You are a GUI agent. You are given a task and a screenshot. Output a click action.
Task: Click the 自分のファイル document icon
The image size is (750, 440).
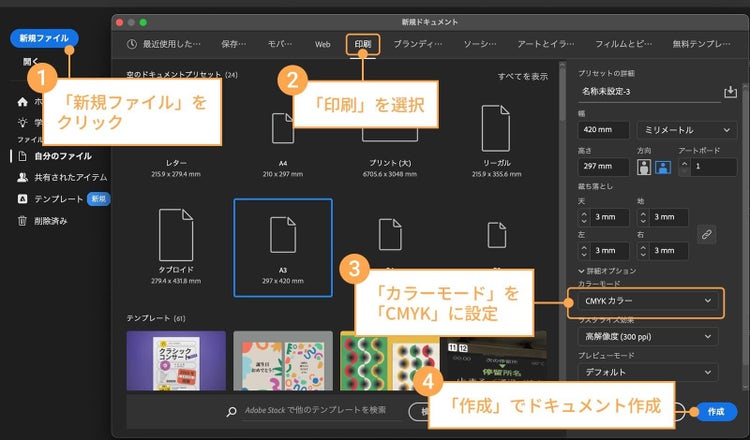pos(22,156)
